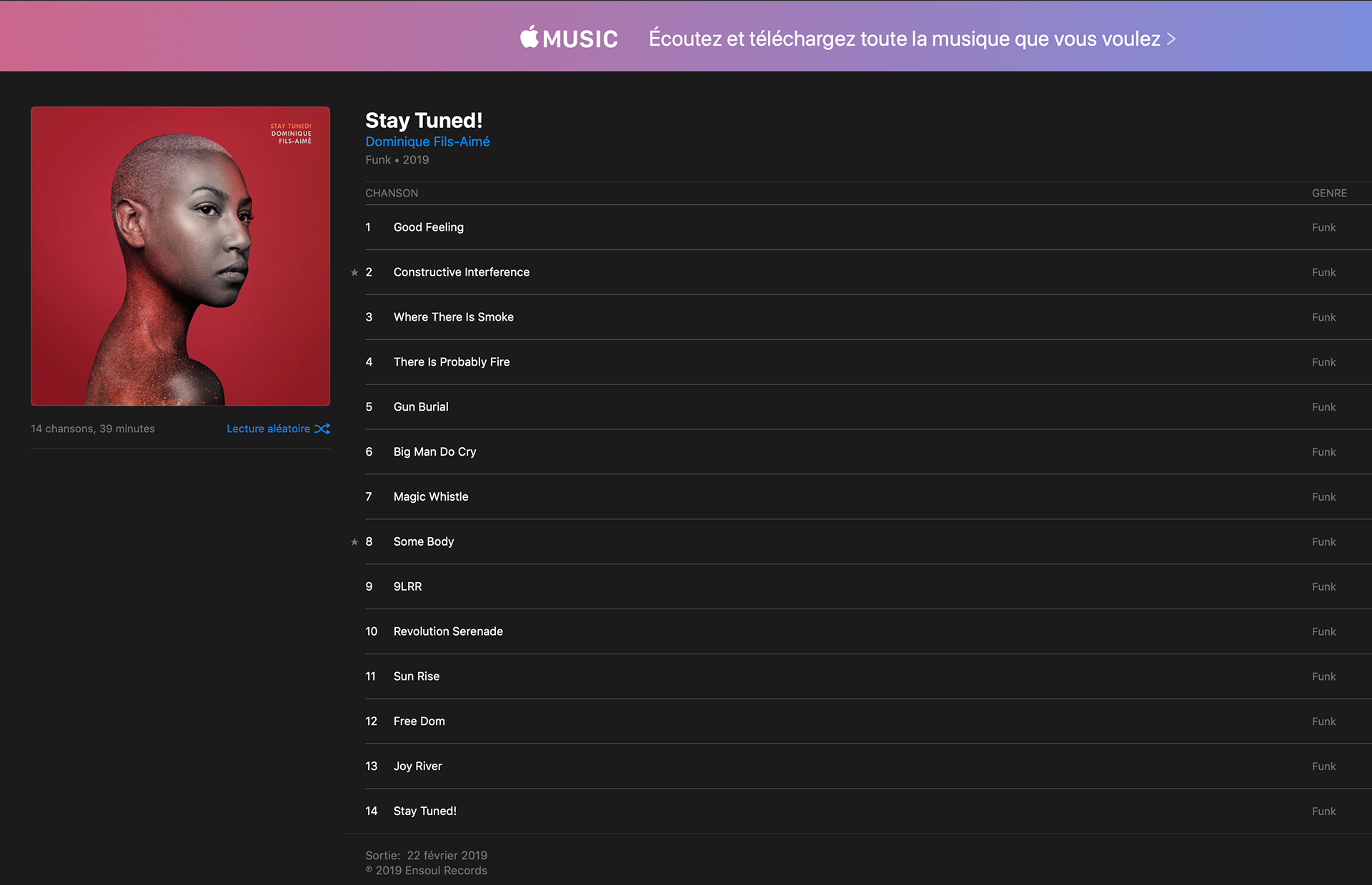Select the Revolution Serenade song

point(447,631)
